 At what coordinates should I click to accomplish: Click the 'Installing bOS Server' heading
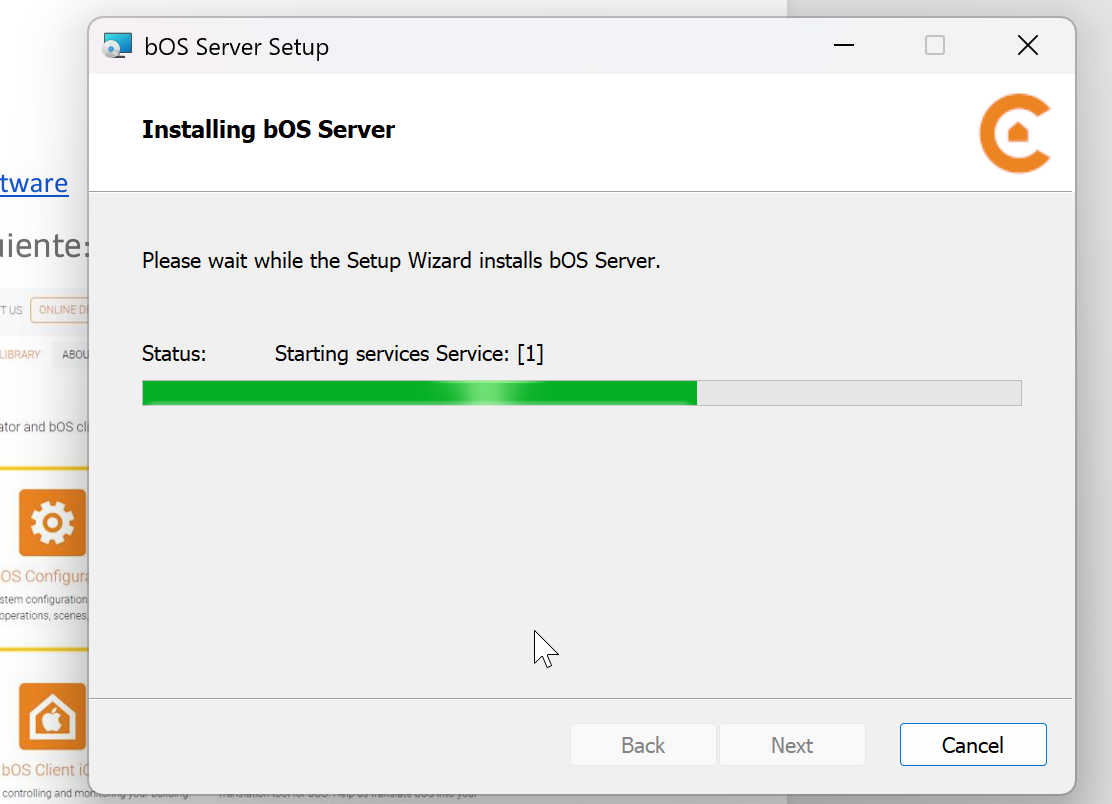268,130
